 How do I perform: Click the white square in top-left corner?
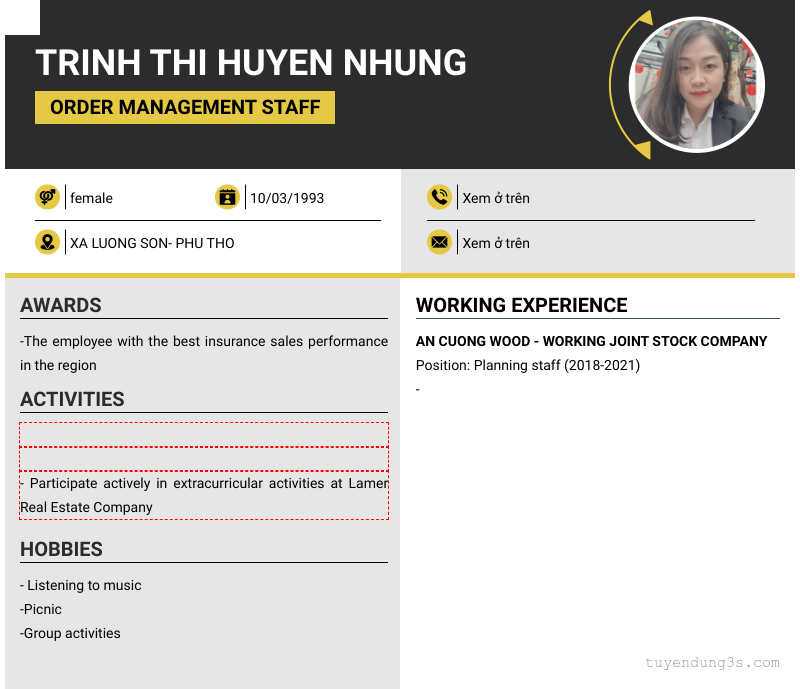pyautogui.click(x=20, y=17)
